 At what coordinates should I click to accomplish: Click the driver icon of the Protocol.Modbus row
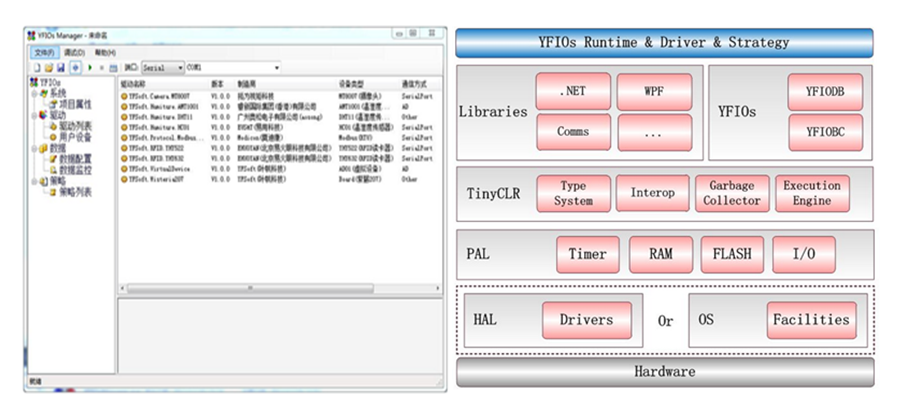[x=124, y=138]
